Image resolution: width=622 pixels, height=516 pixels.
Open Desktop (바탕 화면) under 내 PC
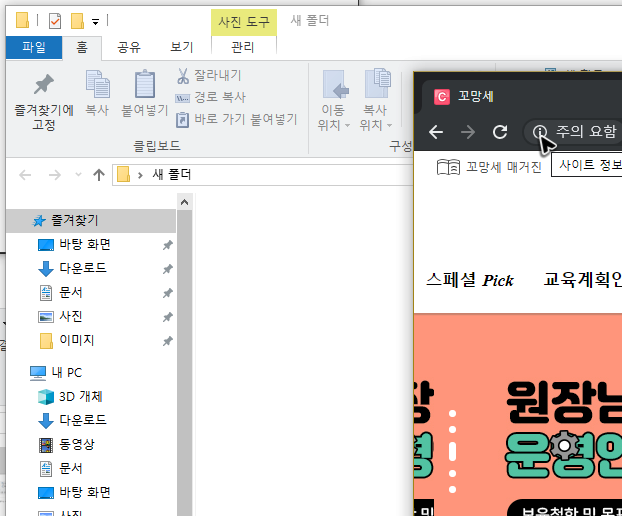click(74, 493)
